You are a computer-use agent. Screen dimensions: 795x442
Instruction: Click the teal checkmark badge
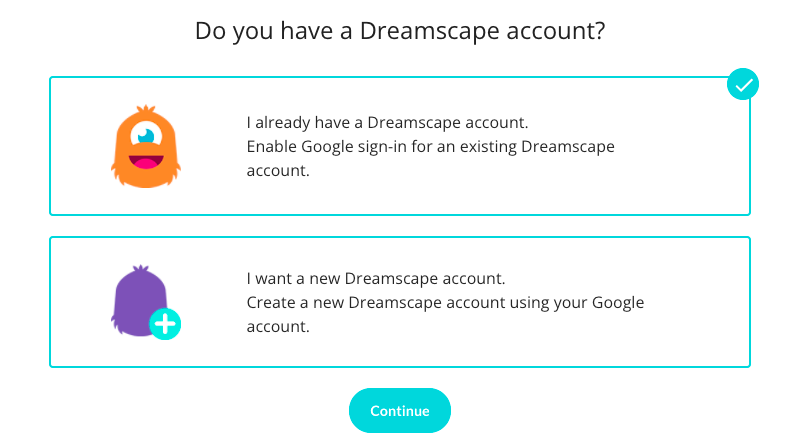pos(743,84)
